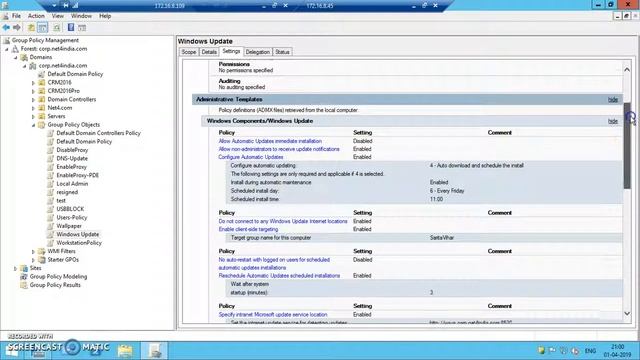Open Configure Automatic Updates policy link

(251, 157)
